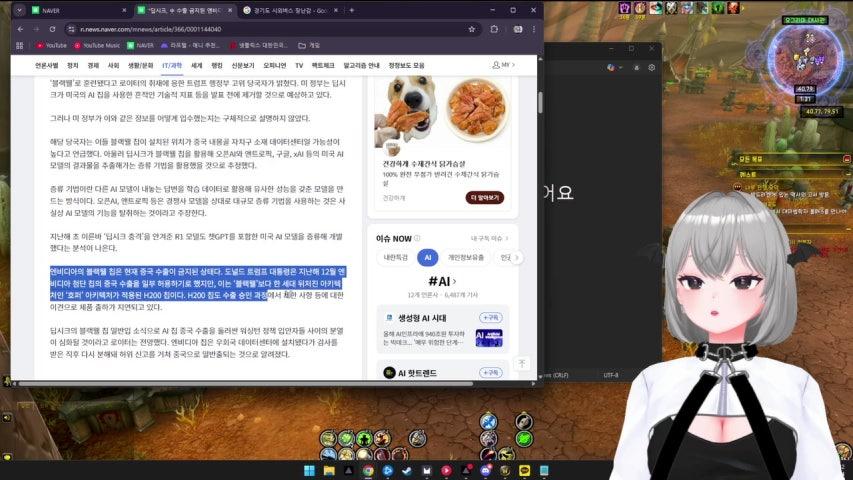The height and width of the screenshot is (480, 853).
Task: Switch to the 경기도 시외버스 Google tab
Action: (289, 10)
